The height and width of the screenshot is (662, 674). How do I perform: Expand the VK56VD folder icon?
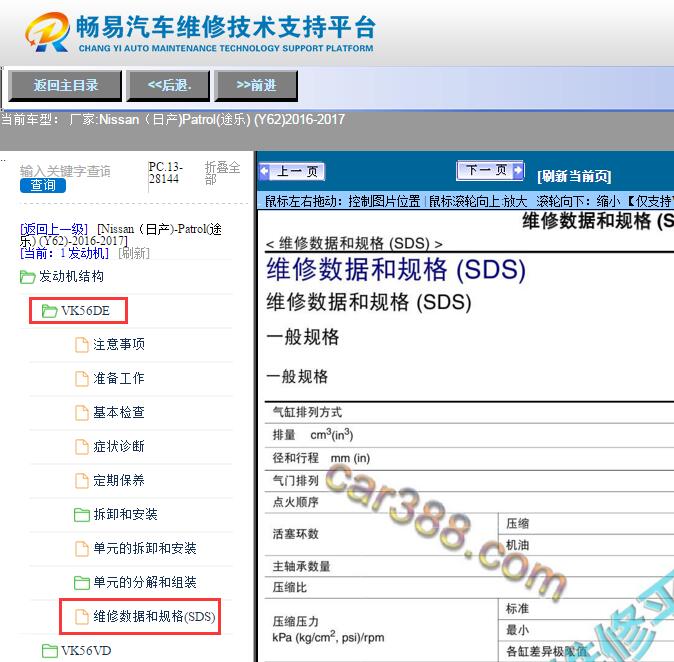click(x=49, y=651)
